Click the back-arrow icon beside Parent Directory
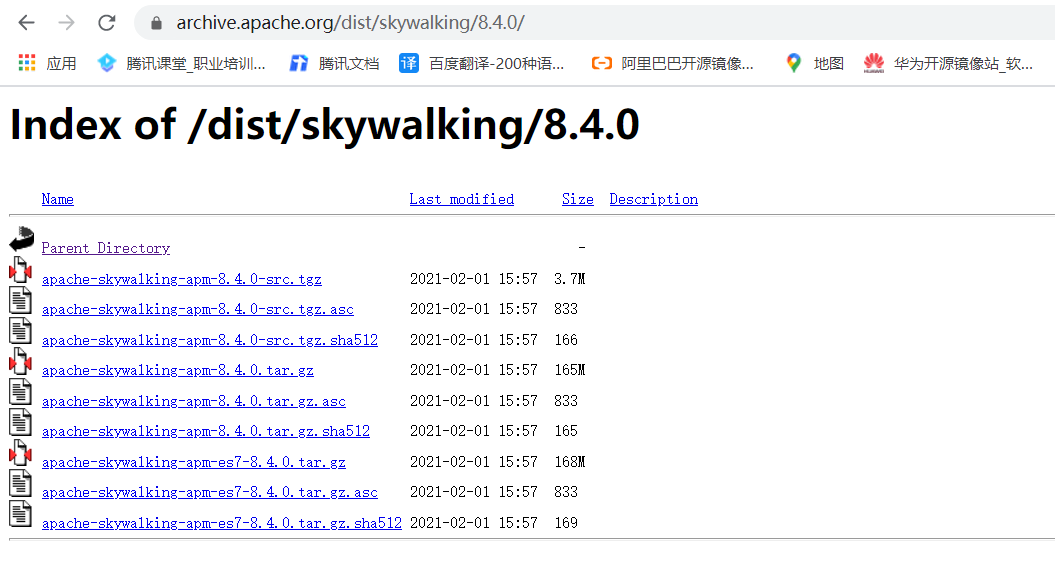The height and width of the screenshot is (577, 1055). 22,239
